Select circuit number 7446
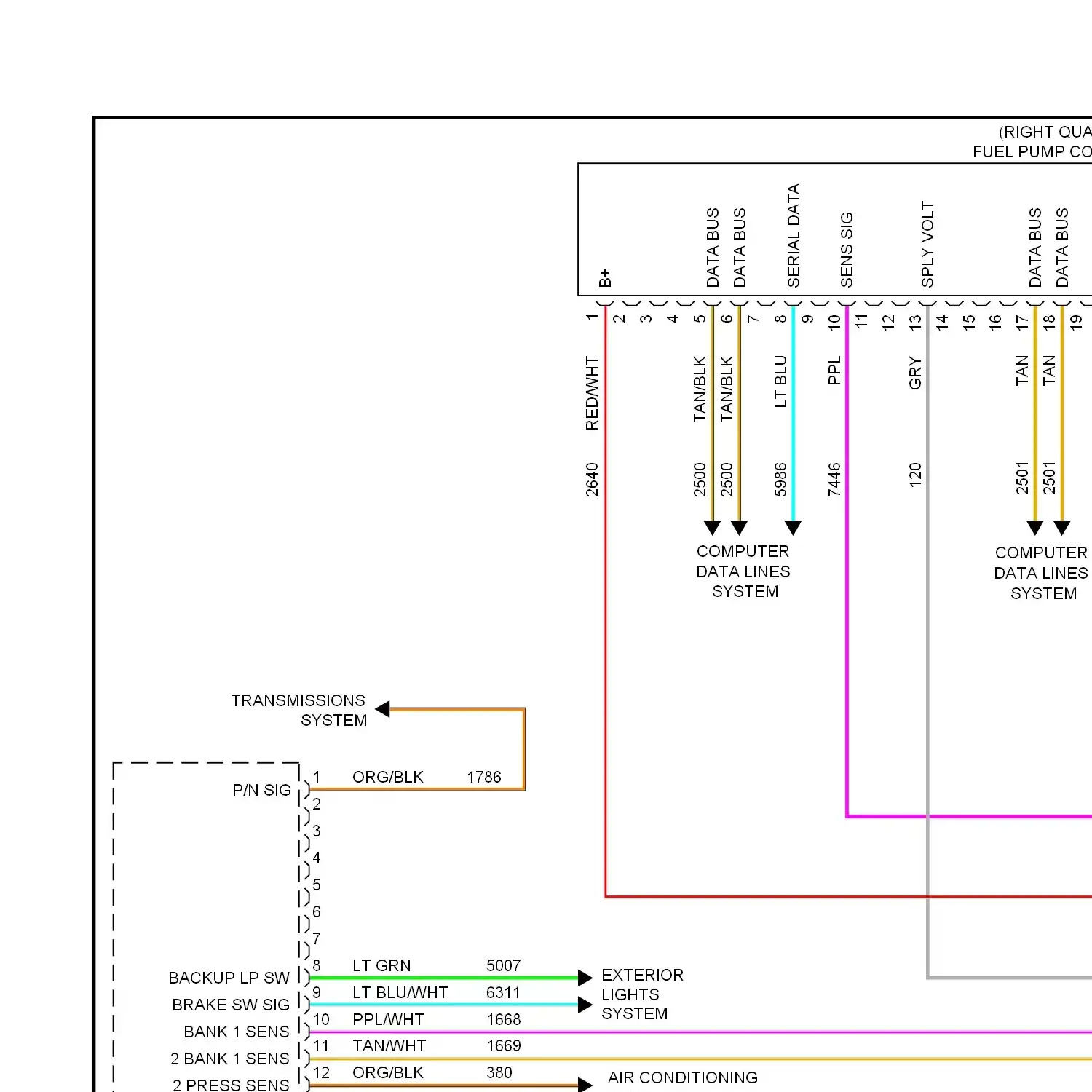Screen dimensions: 1092x1092 (834, 480)
